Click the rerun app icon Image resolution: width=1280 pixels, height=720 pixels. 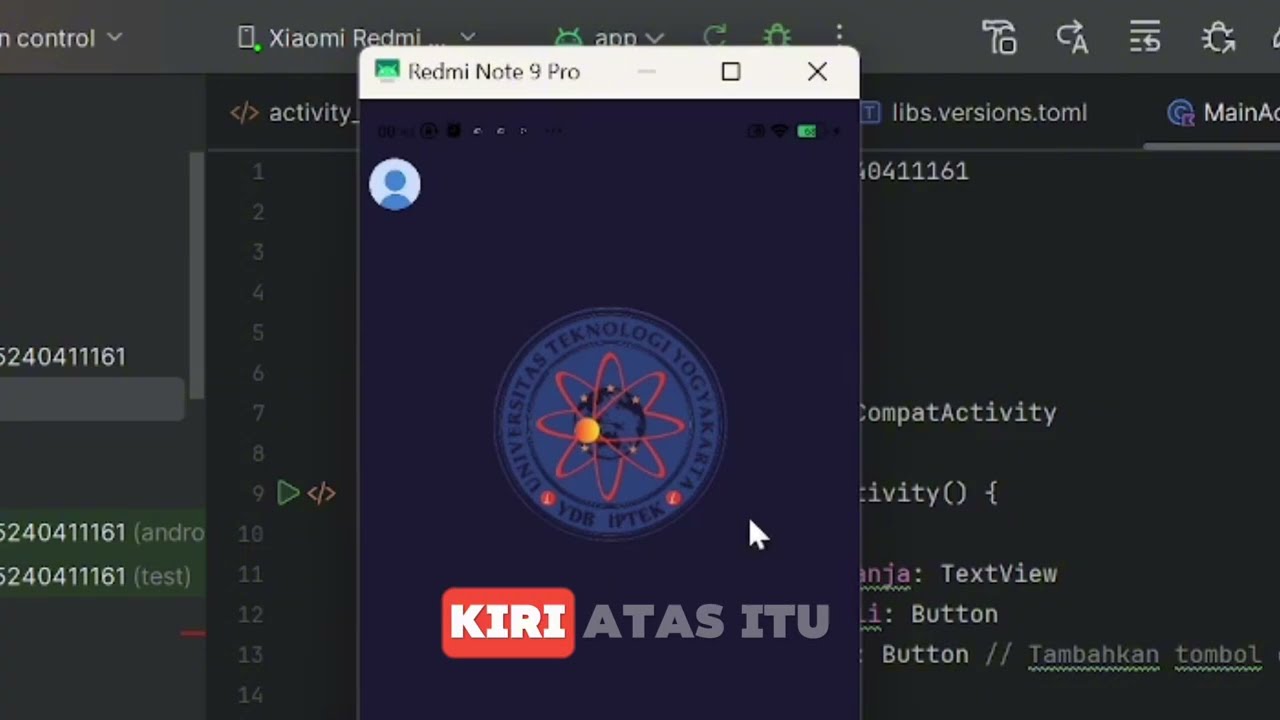pos(715,38)
